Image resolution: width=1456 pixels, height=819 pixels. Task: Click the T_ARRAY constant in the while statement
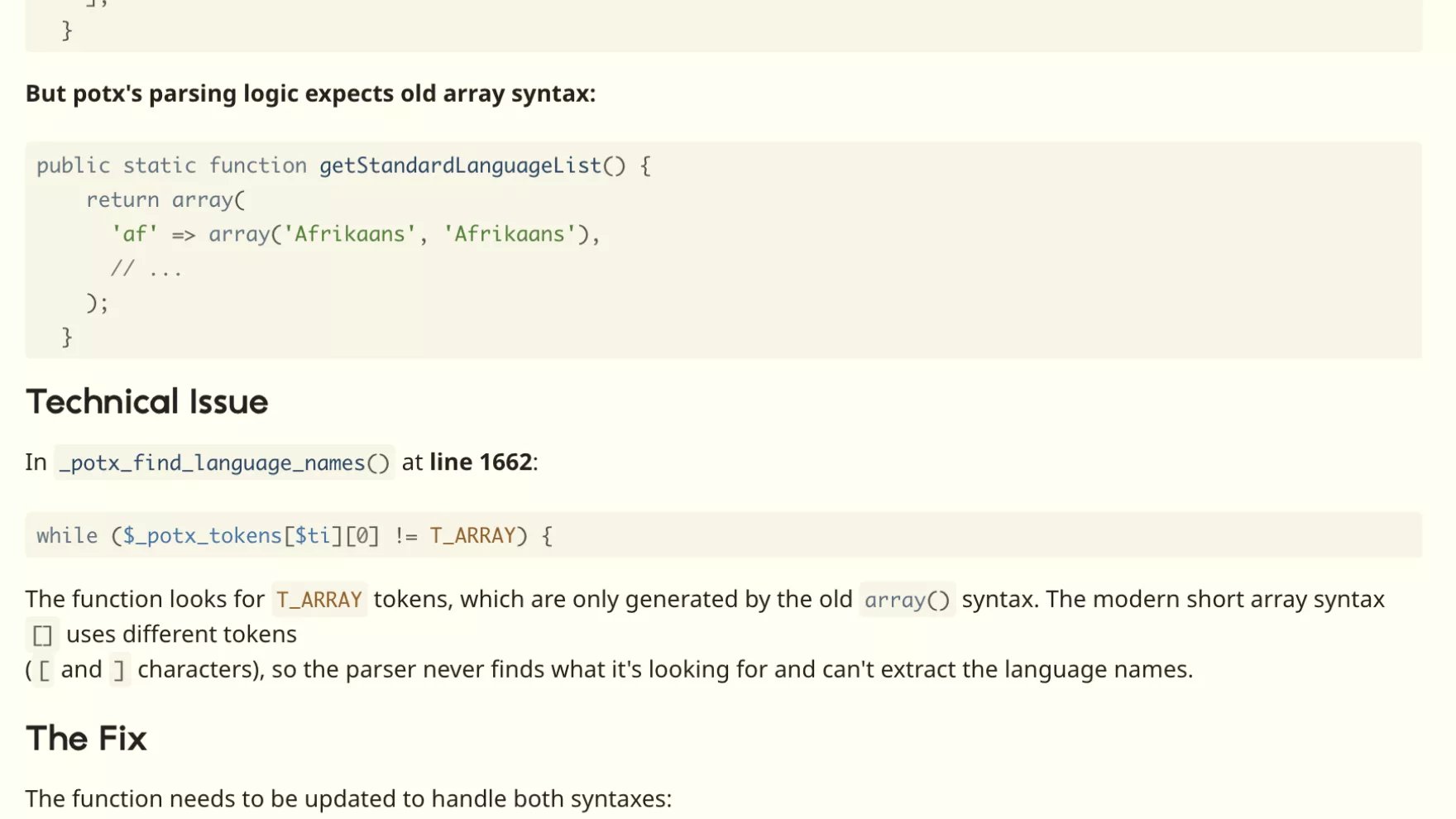472,535
